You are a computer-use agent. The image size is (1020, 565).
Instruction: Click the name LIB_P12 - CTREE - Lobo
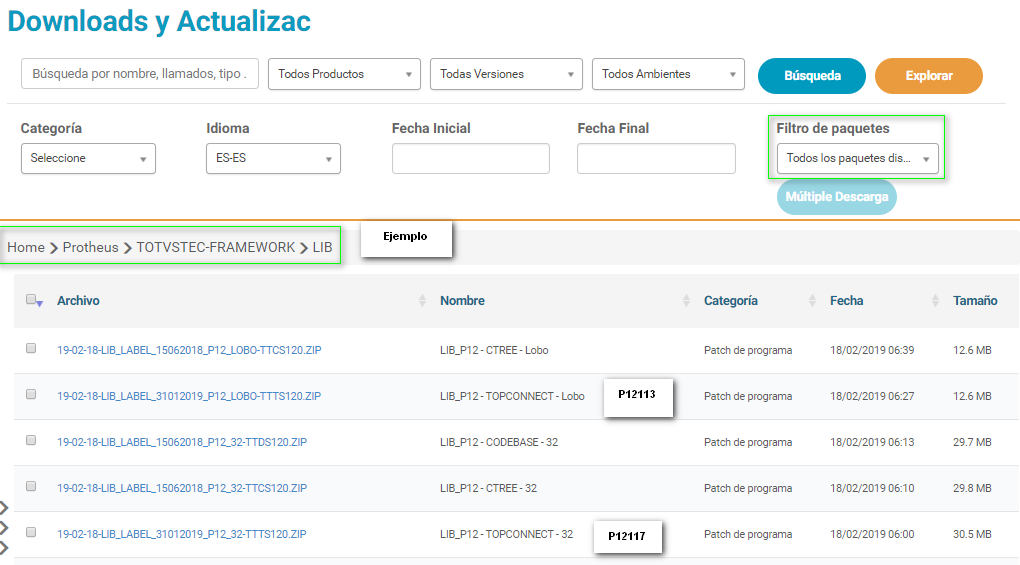coord(494,350)
